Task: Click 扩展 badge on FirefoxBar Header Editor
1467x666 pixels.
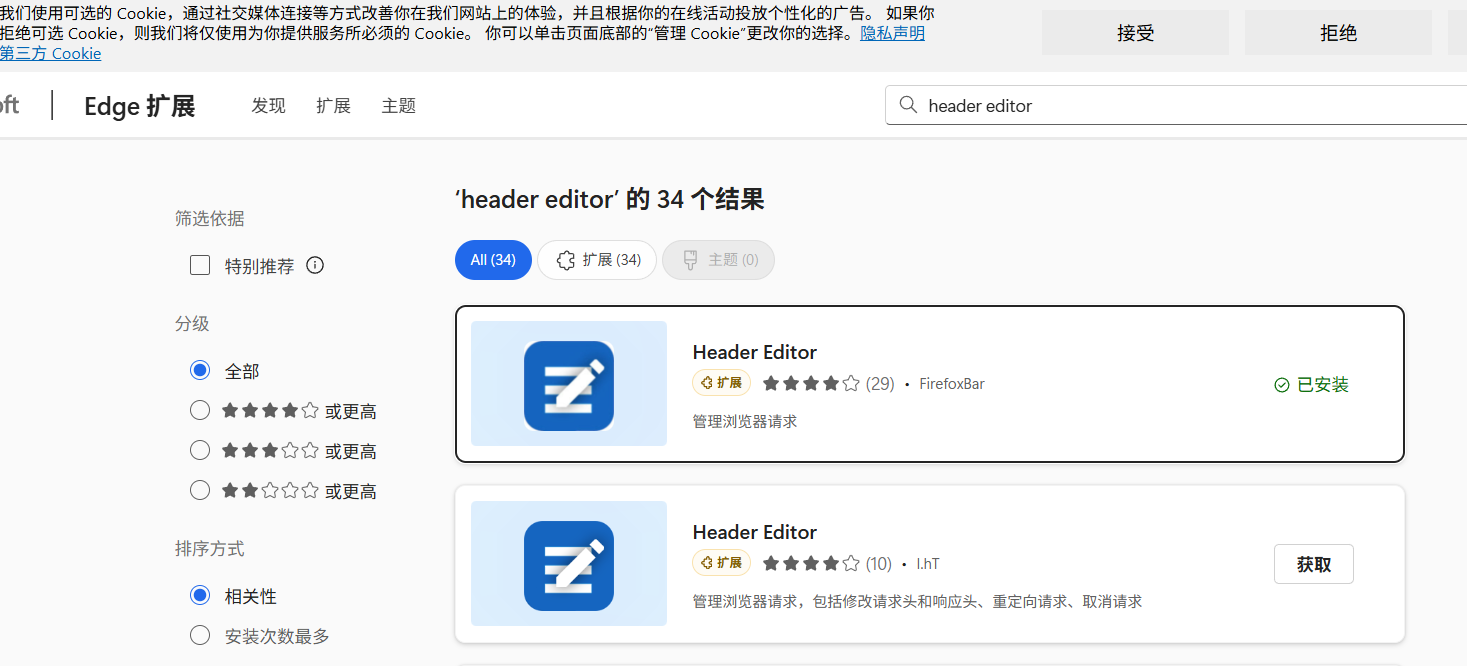Action: (x=722, y=383)
